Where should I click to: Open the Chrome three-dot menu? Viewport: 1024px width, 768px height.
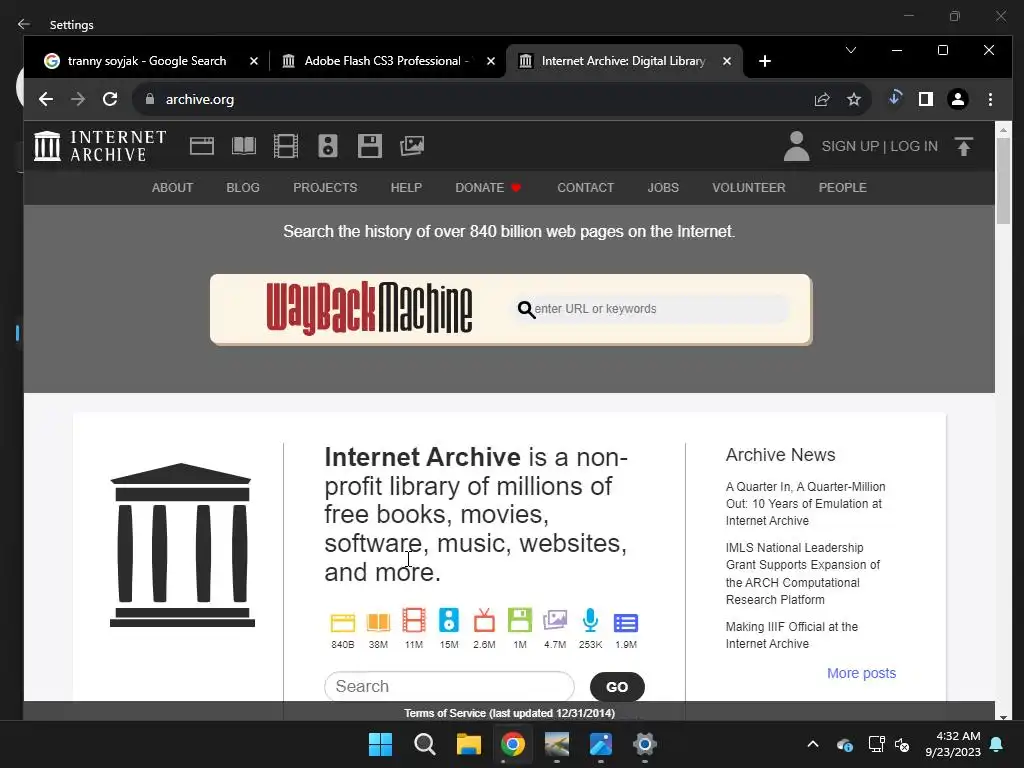point(990,99)
